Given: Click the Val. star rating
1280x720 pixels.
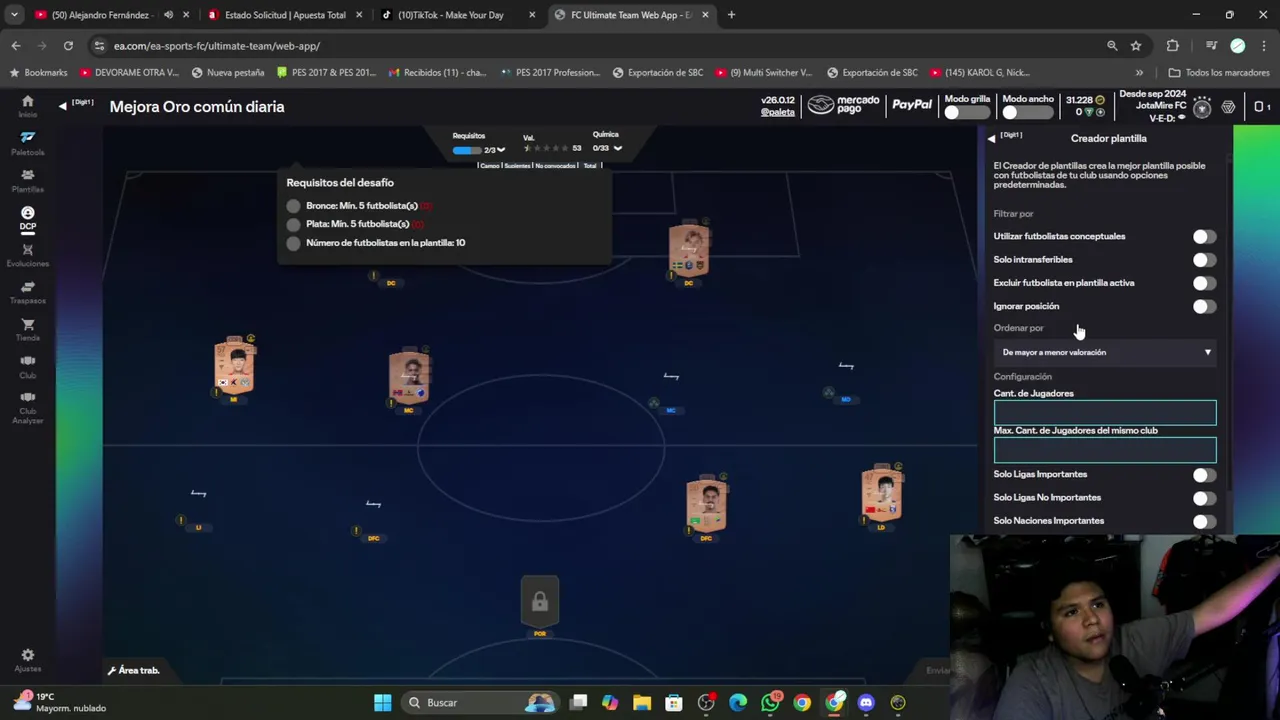Looking at the screenshot, I should pyautogui.click(x=547, y=148).
